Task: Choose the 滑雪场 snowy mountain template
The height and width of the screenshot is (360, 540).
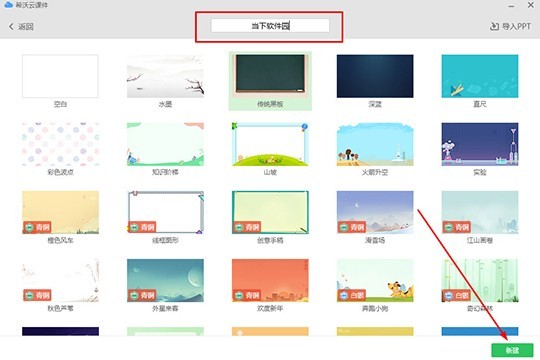Action: 375,212
